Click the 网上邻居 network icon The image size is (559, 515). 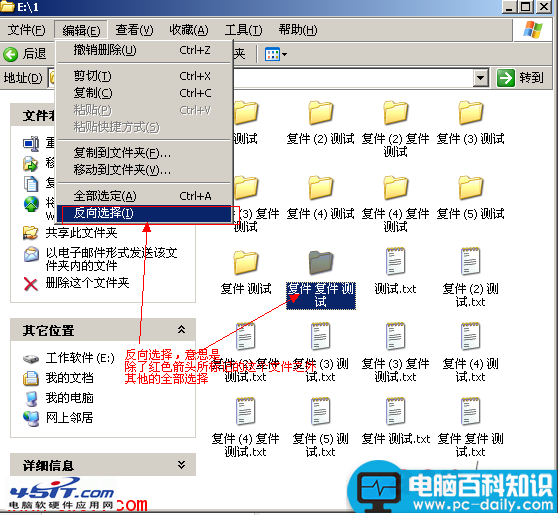[x=31, y=418]
